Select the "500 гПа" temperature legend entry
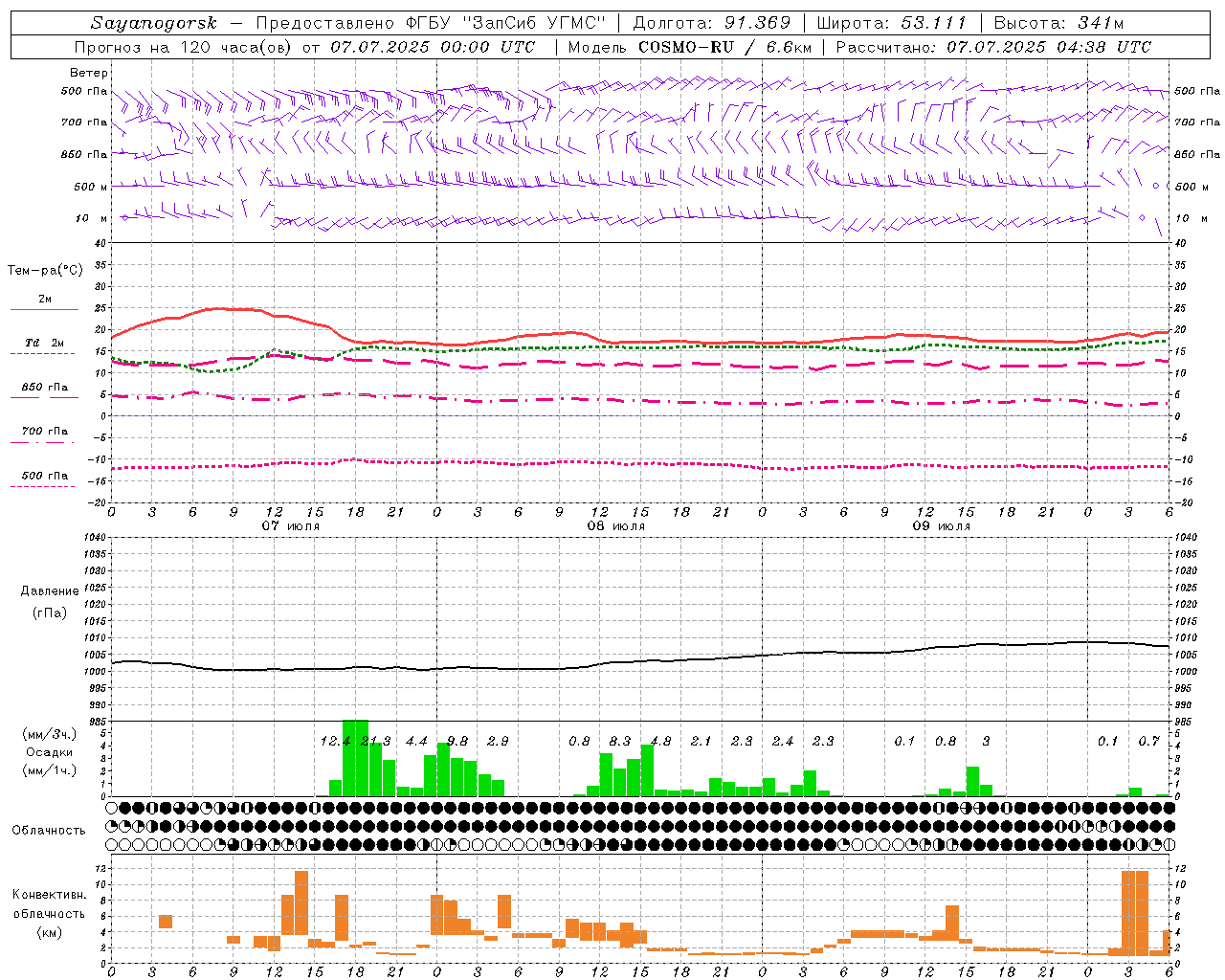This screenshot has width=1225, height=980. [44, 476]
